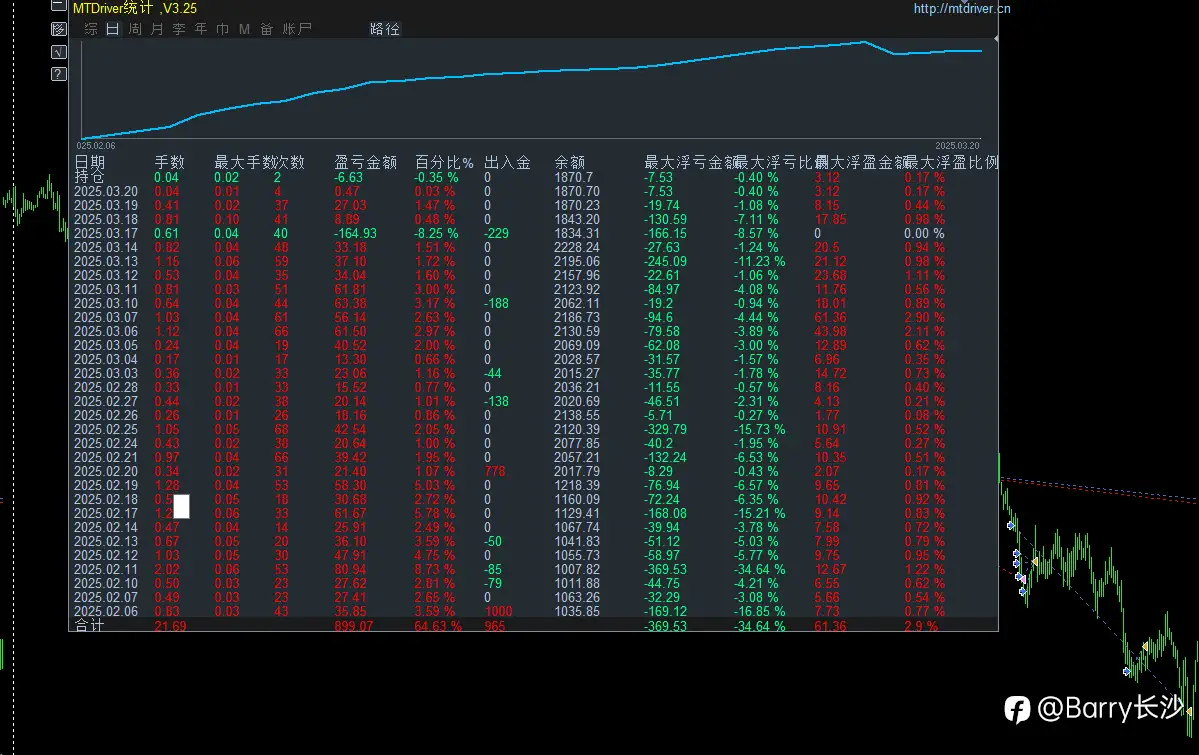Select the 日 (daily) statistics tab
This screenshot has width=1199, height=755.
point(112,29)
